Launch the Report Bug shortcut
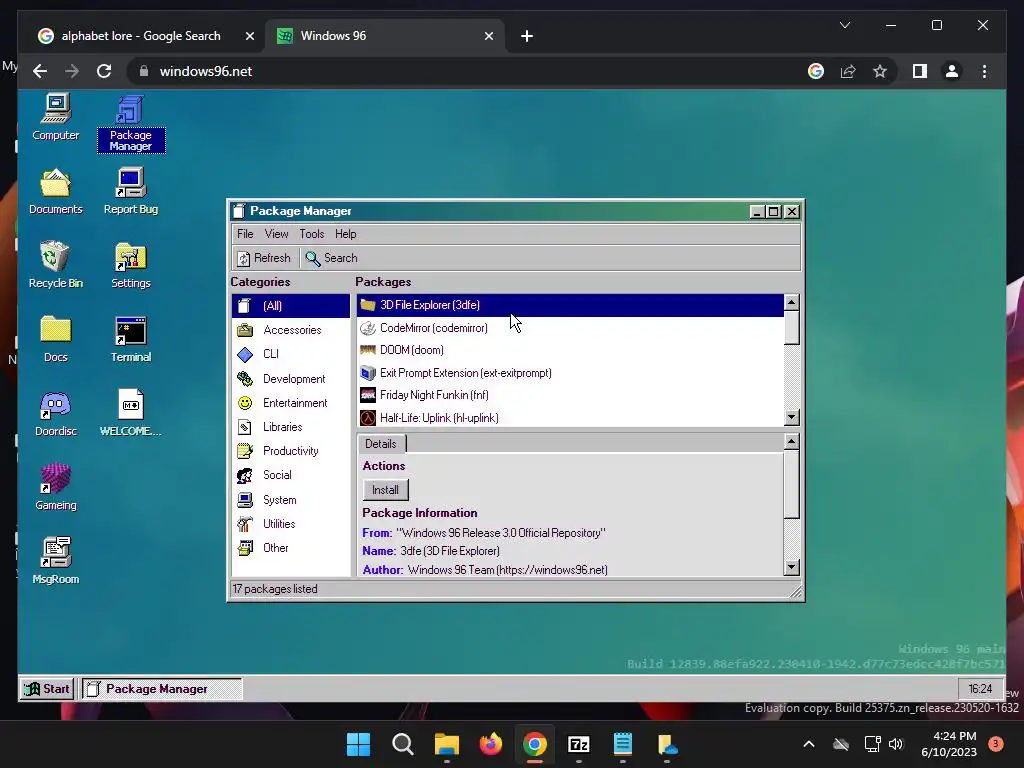Screen dimensions: 1024x768 click(131, 191)
